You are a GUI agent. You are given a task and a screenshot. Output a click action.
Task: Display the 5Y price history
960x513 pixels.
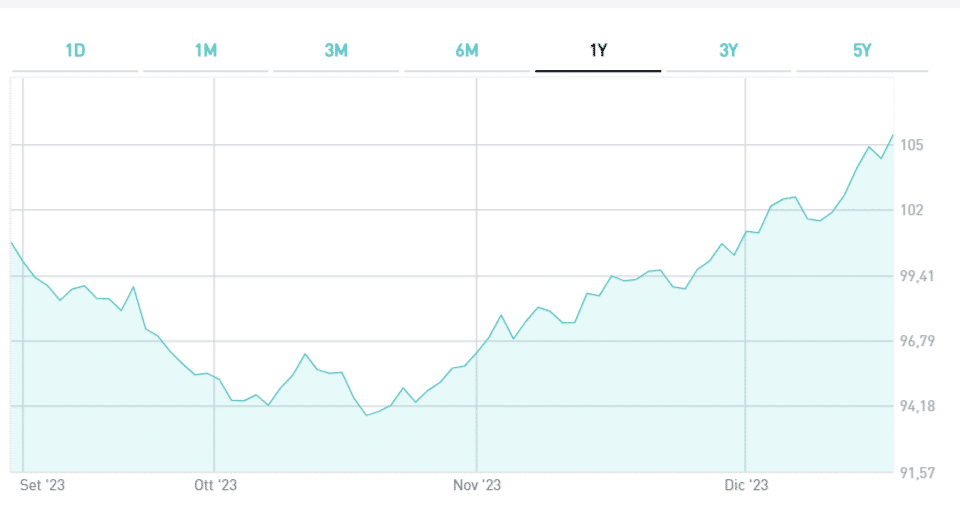coord(862,50)
